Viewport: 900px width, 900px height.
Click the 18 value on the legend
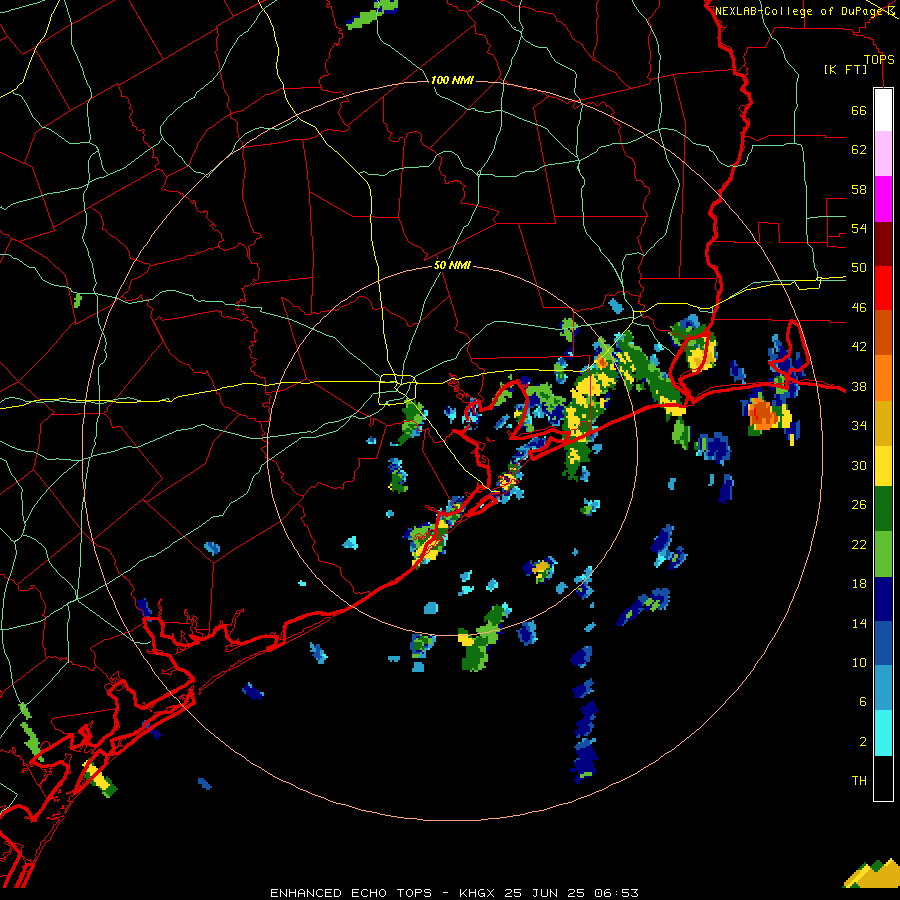tap(859, 584)
